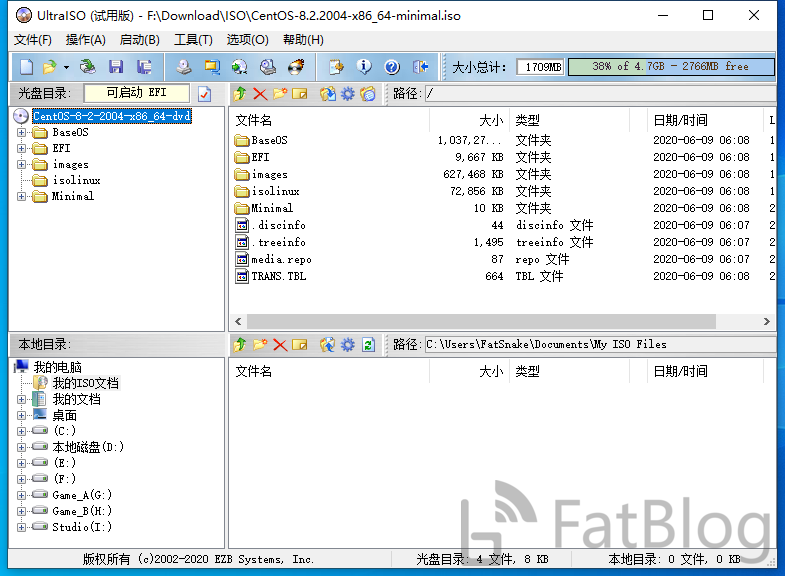Click the left scroll arrow in disc file list

click(x=238, y=321)
